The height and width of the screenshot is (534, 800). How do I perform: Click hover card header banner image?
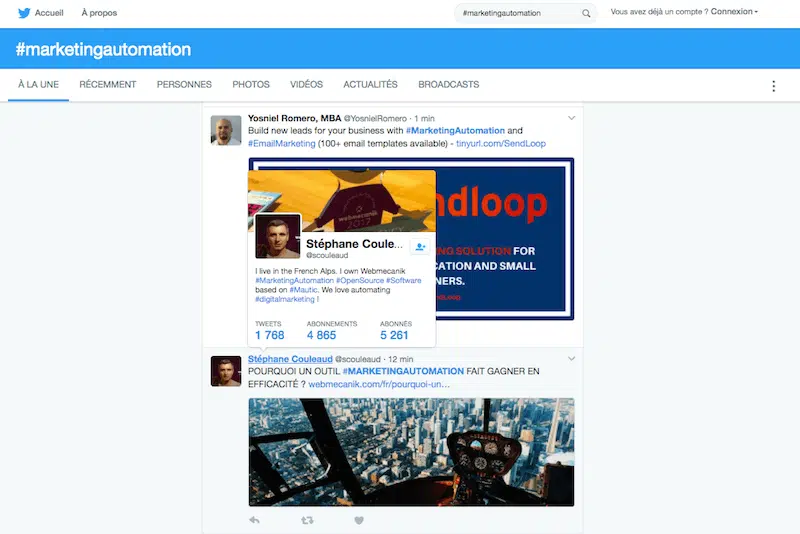342,200
